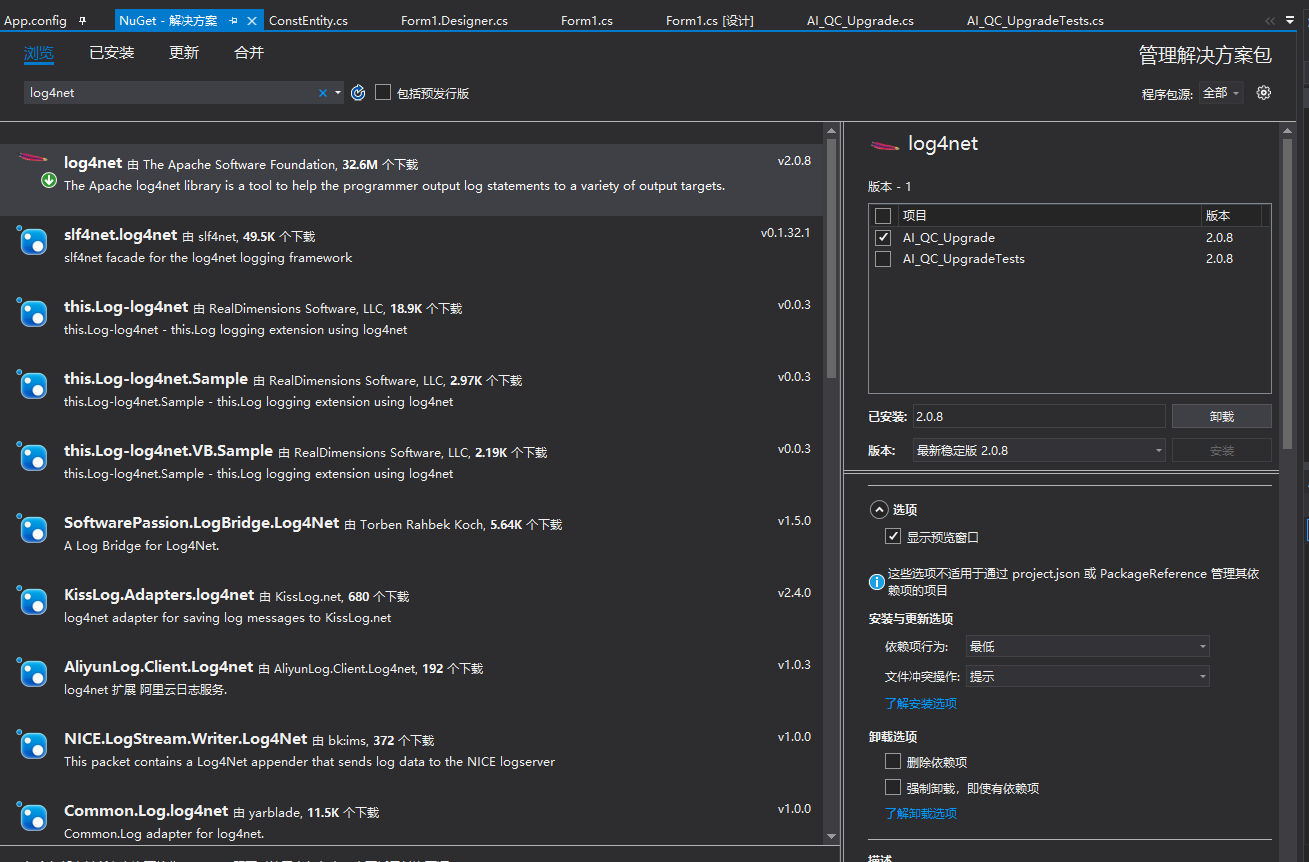Select SoftwarePassion.LogBridge.Log4Net package title
1309x862 pixels.
[x=202, y=523]
